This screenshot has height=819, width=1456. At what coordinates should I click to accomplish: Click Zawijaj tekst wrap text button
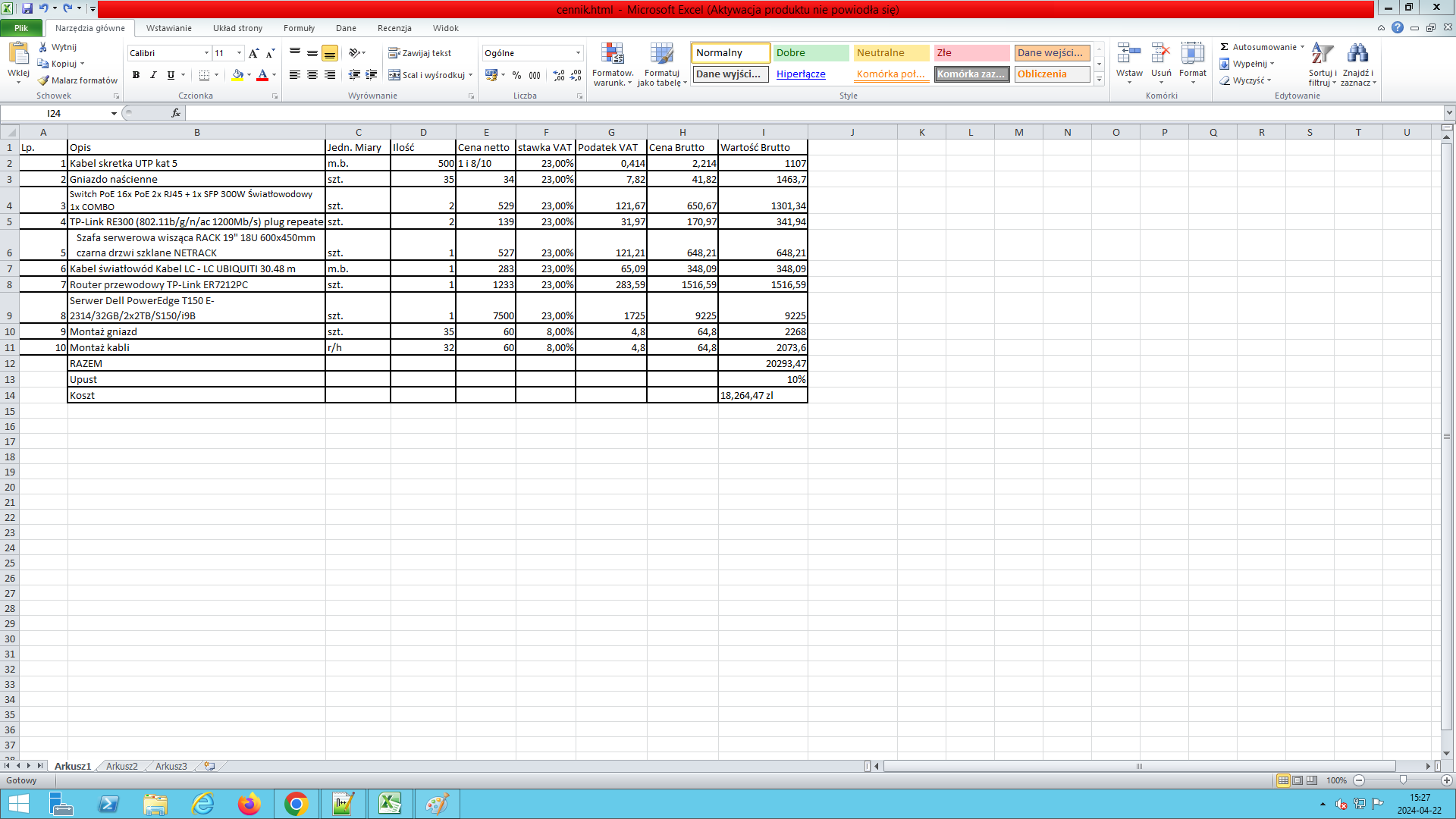tap(420, 53)
